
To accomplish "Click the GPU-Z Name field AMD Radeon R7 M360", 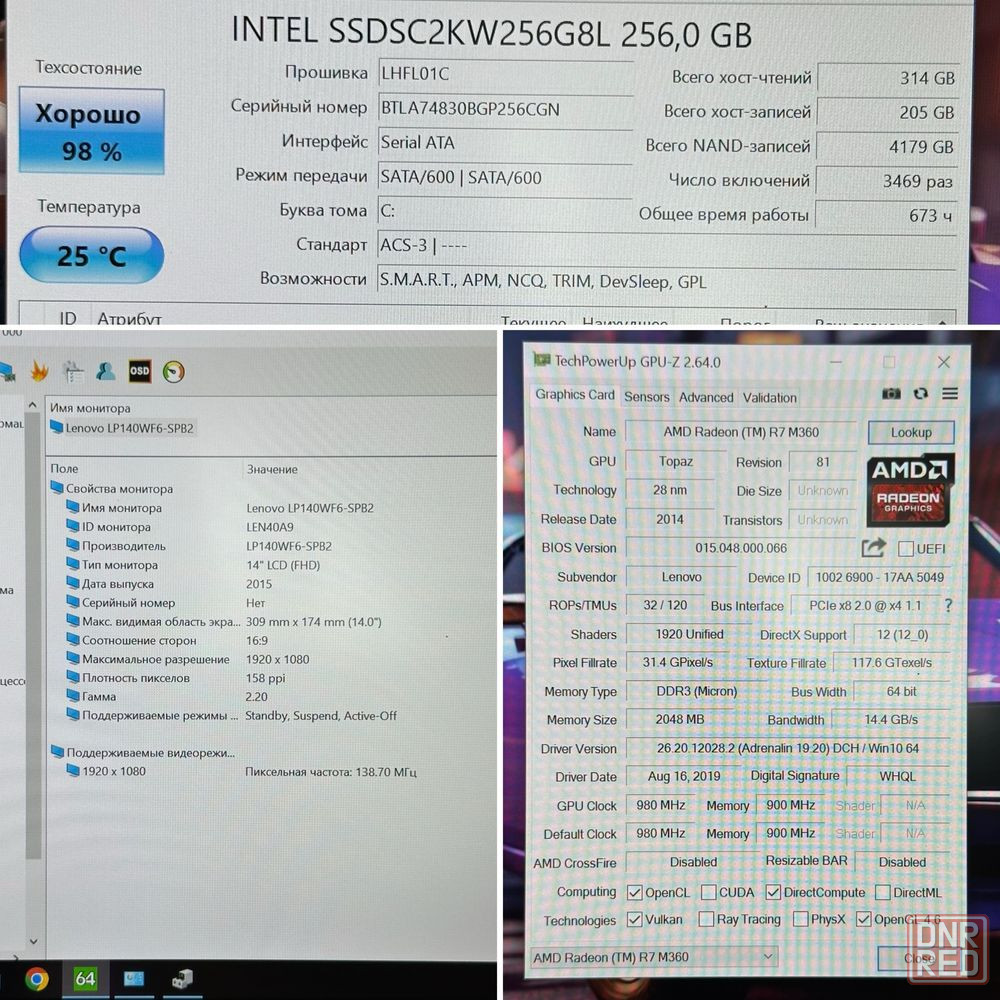I will [740, 432].
